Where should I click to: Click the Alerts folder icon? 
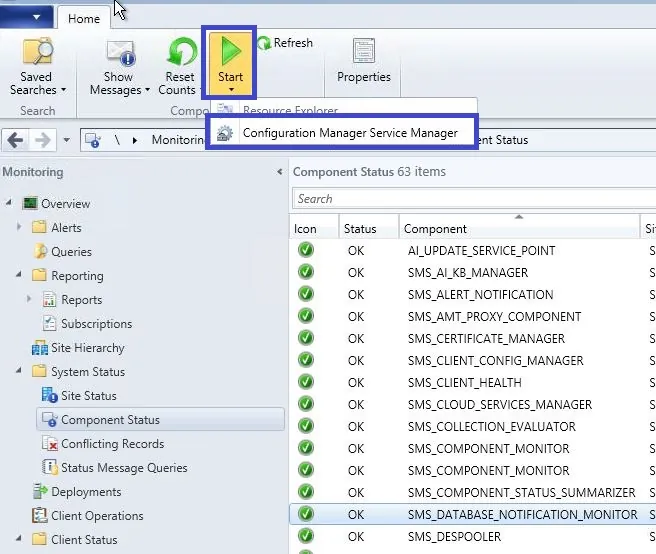point(39,227)
